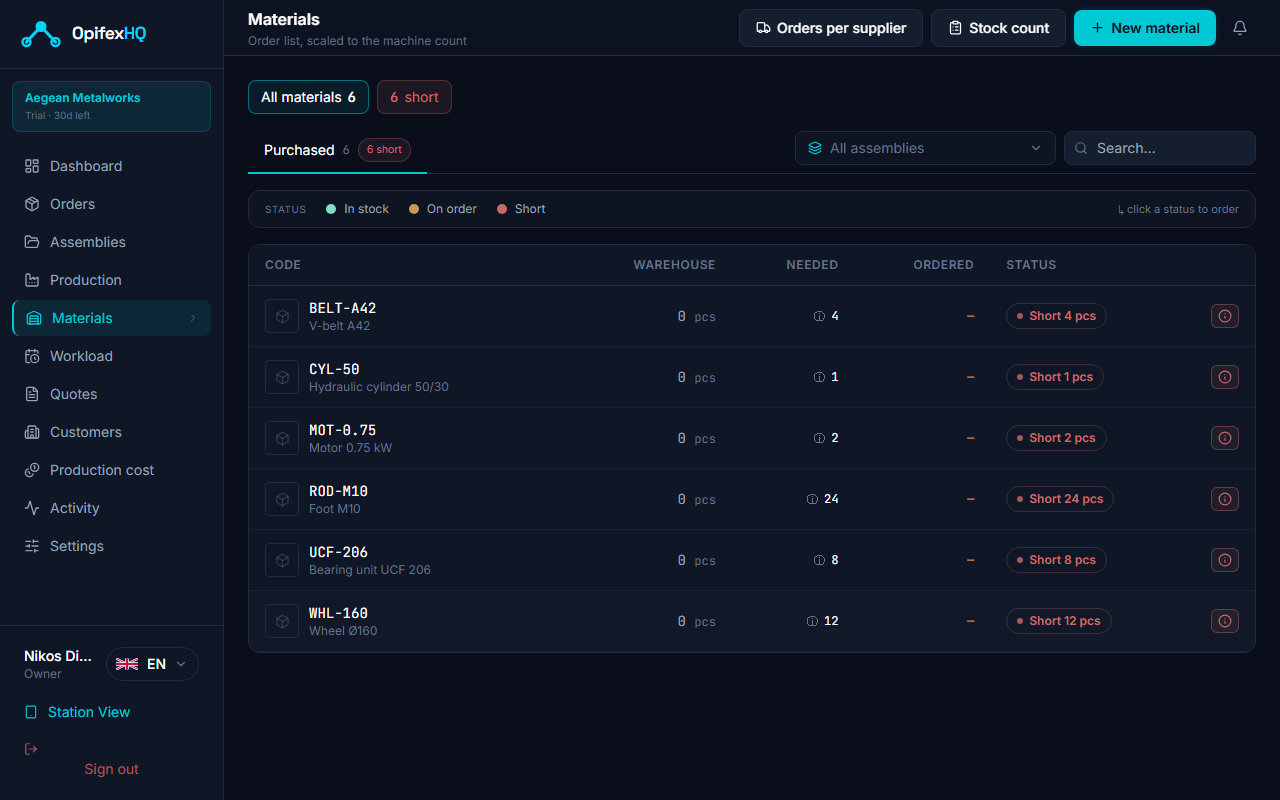1280x800 pixels.
Task: Open the EN language selector
Action: (x=152, y=664)
